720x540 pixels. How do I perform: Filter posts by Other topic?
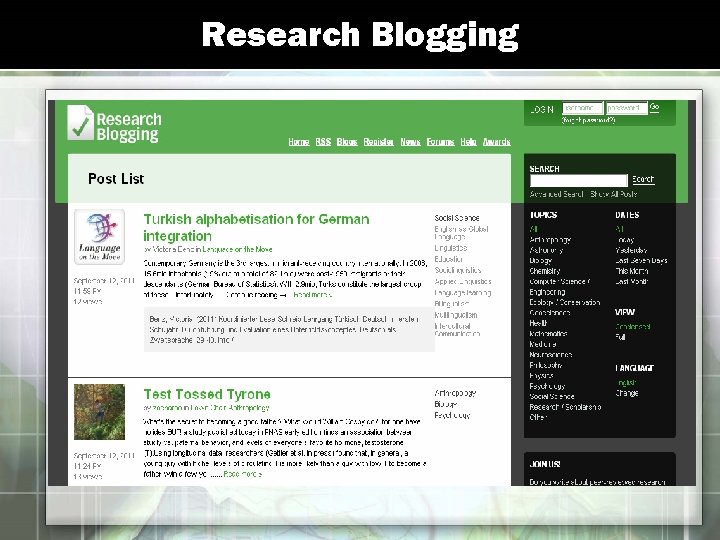pos(538,417)
